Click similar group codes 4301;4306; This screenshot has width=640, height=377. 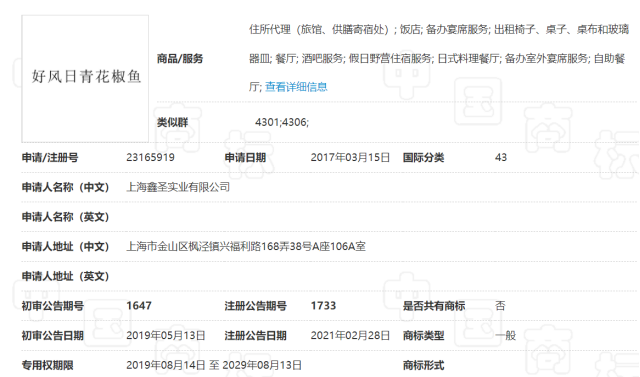(282, 122)
